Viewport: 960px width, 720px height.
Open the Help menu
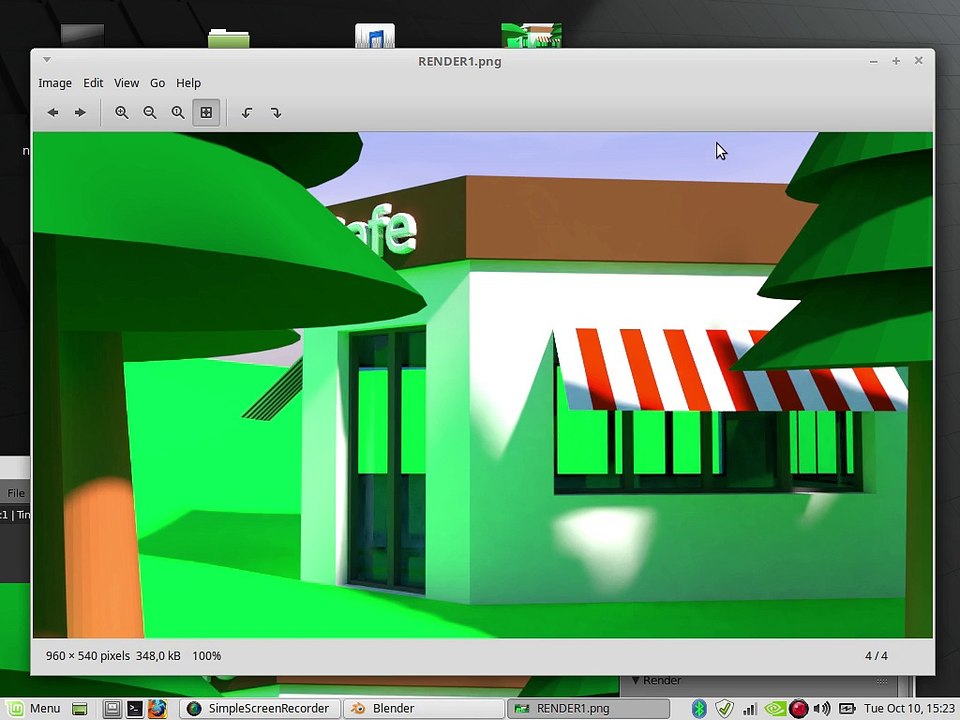point(189,83)
